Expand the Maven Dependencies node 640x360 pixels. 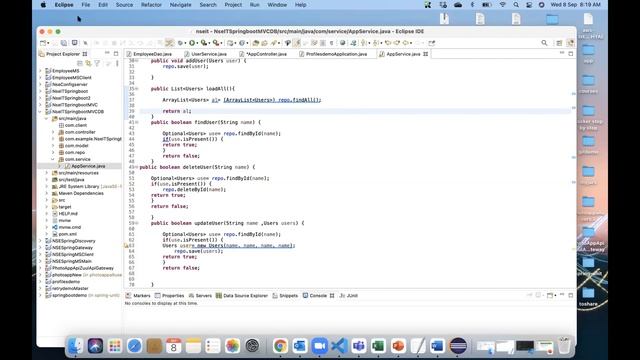(x=47, y=193)
